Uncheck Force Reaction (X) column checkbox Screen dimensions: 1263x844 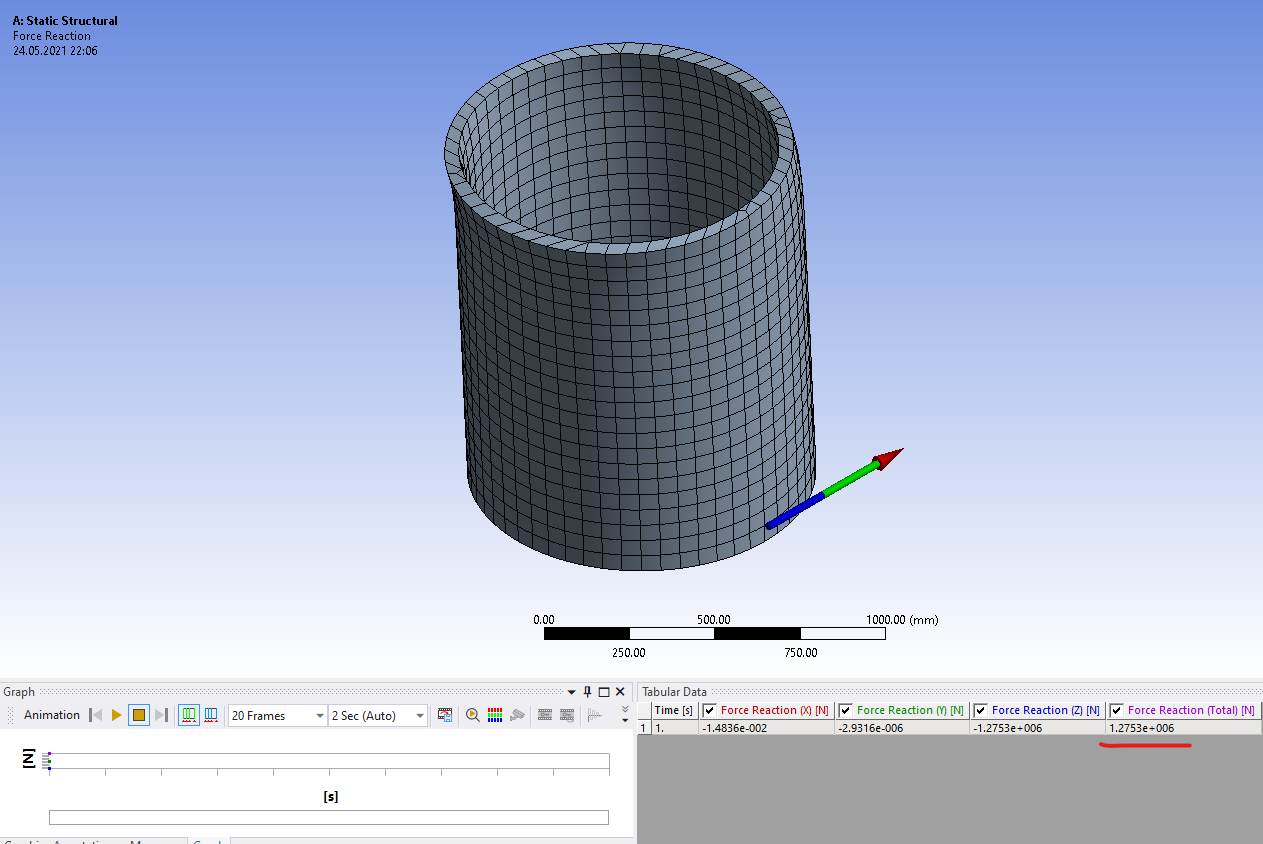[x=709, y=710]
